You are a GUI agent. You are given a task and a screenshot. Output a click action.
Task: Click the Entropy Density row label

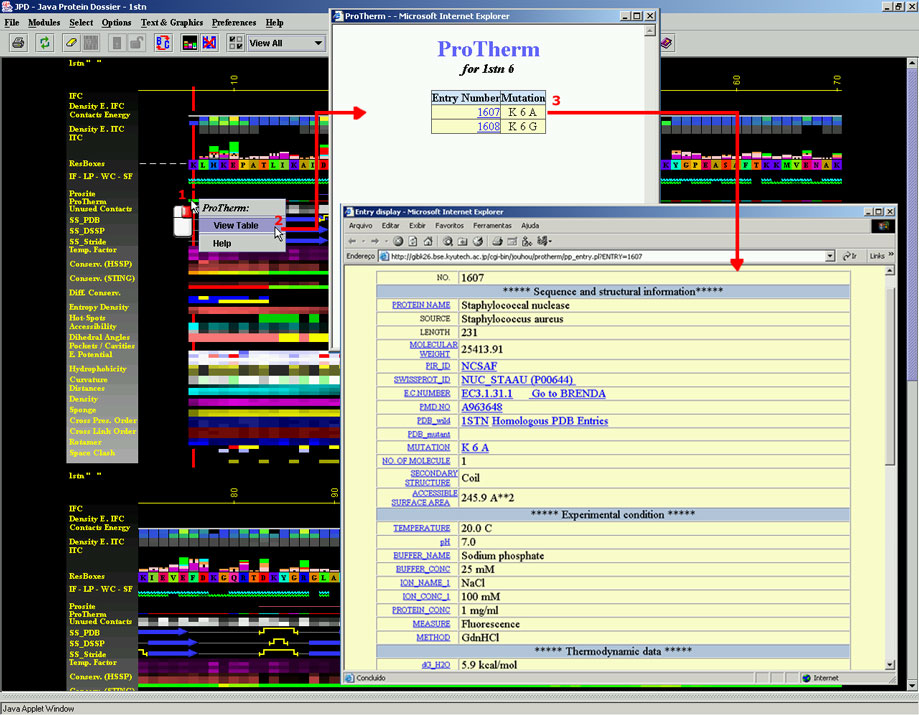tap(98, 307)
